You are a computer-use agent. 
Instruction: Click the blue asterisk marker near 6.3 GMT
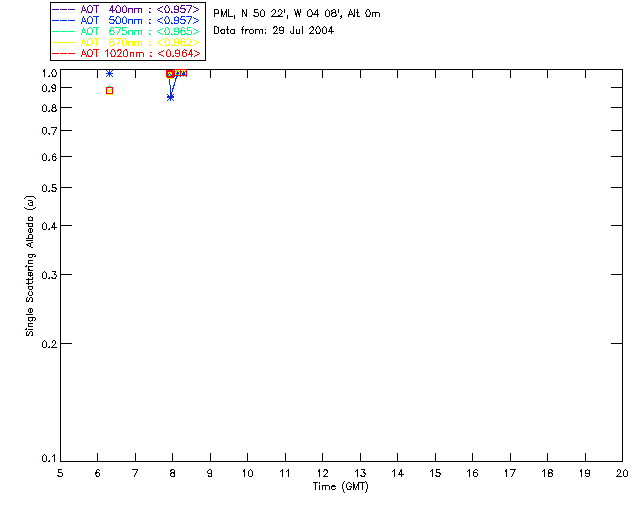click(109, 73)
